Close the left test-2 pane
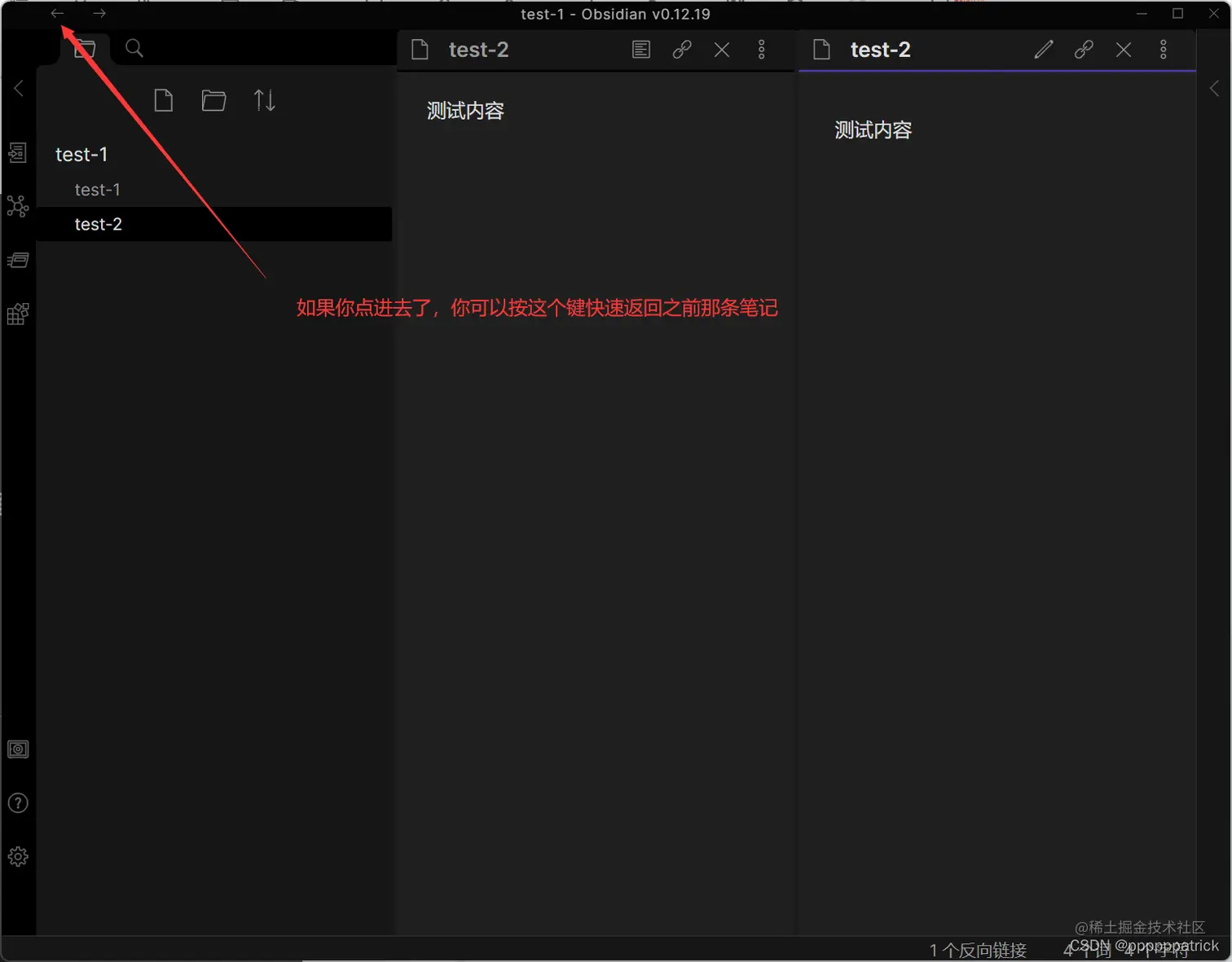The image size is (1232, 962). click(x=722, y=50)
